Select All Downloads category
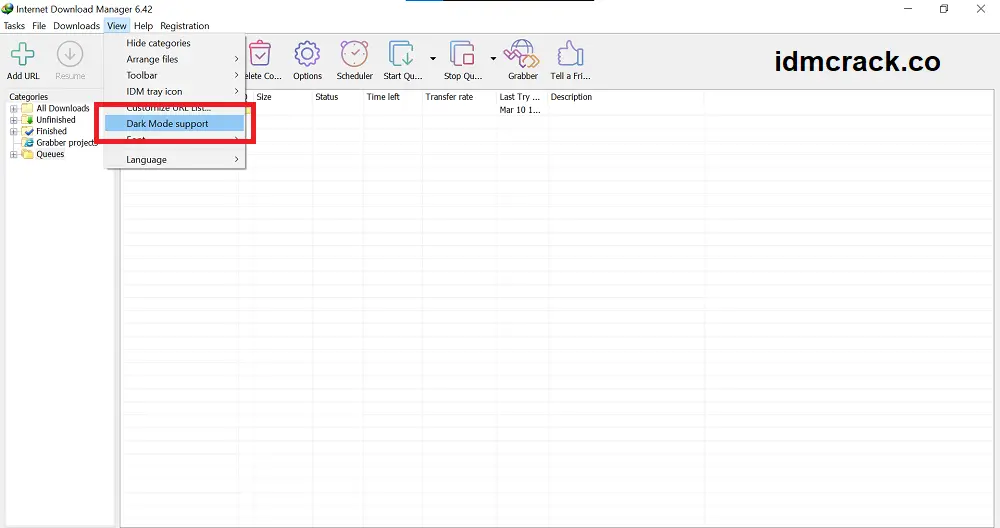 pyautogui.click(x=62, y=108)
